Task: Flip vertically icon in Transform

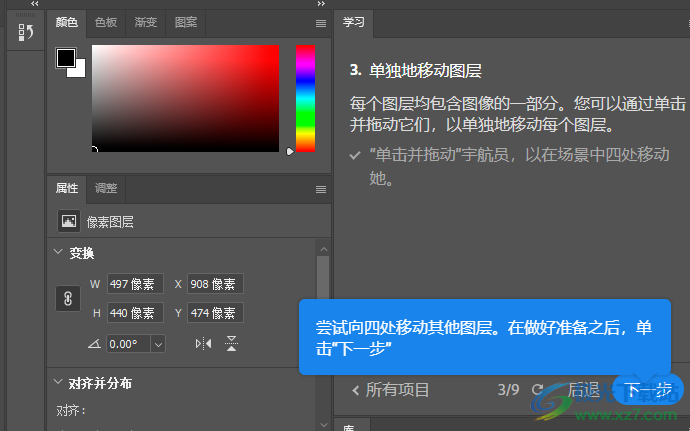Action: [231, 343]
